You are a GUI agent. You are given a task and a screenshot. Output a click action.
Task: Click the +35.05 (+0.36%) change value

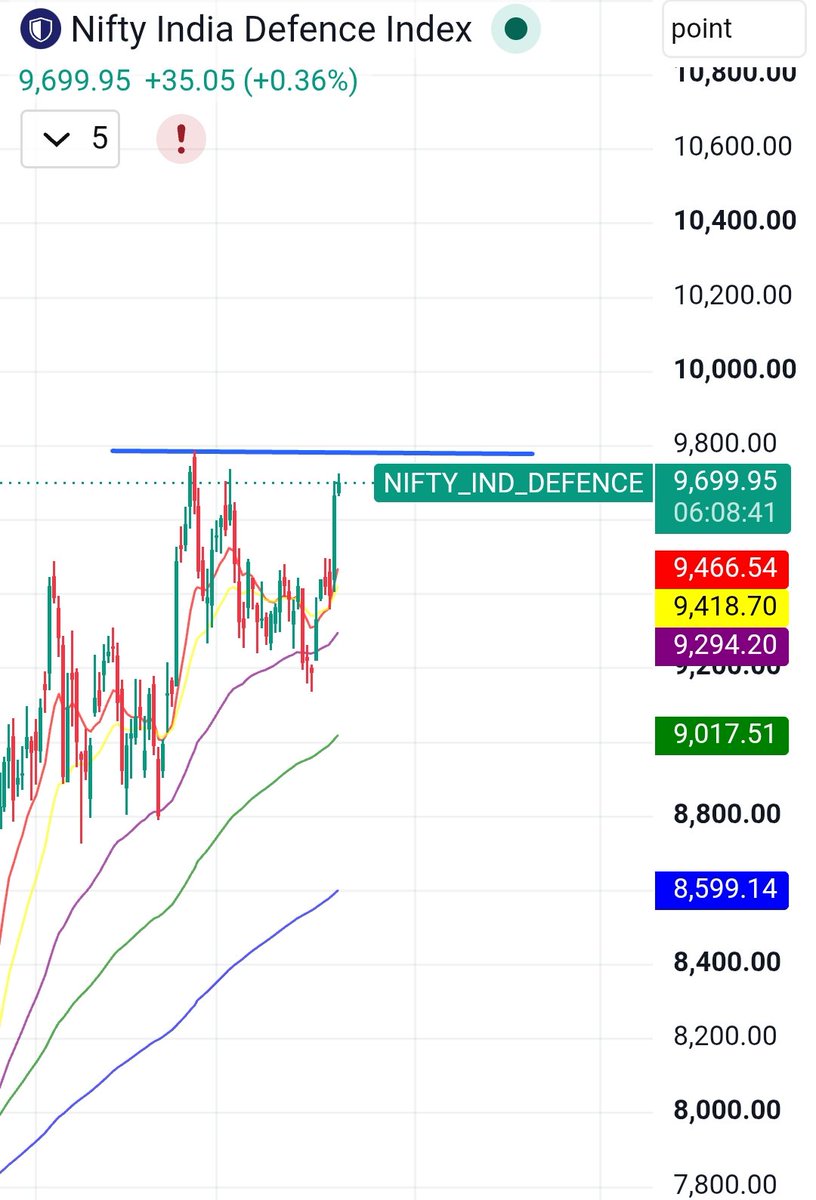pyautogui.click(x=251, y=82)
